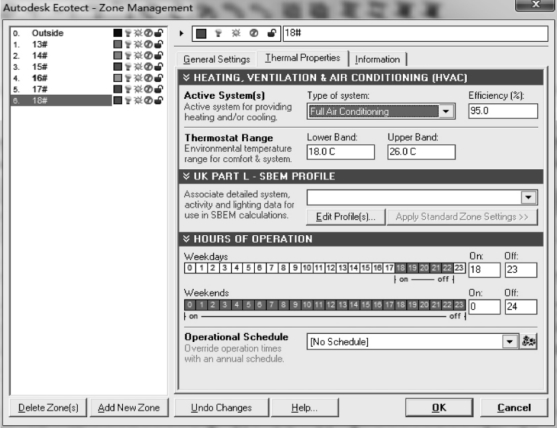Open the schedule editor icon beside No Schedule
Viewport: 557px width, 428px height.
(x=529, y=342)
